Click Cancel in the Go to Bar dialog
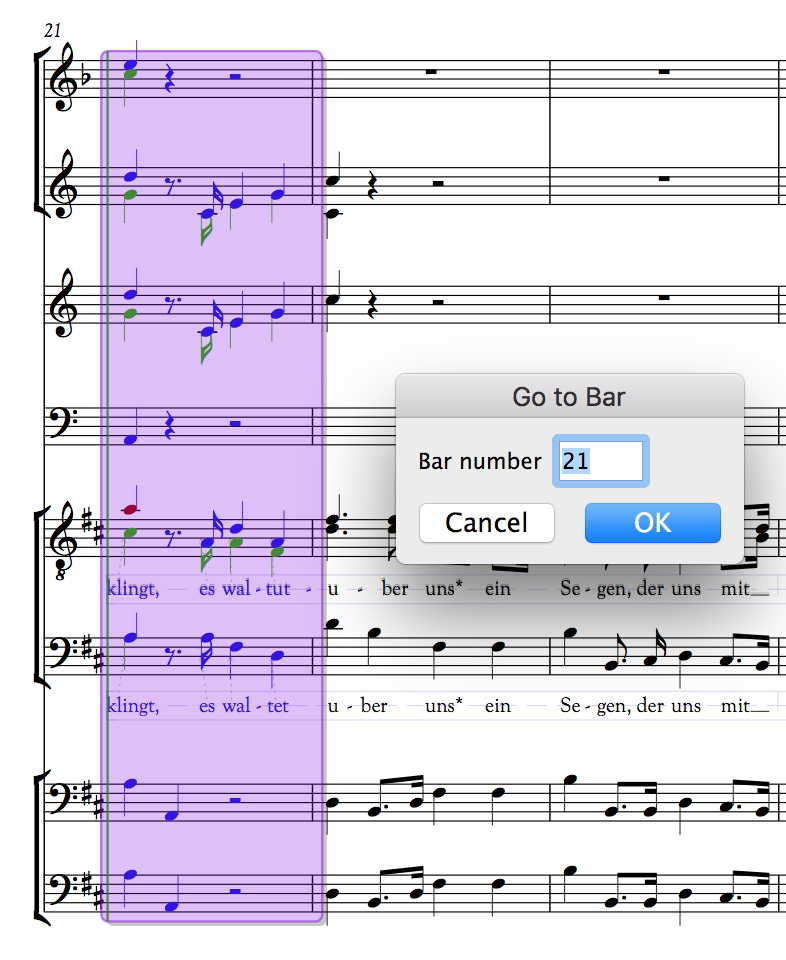The width and height of the screenshot is (786, 960). [487, 523]
